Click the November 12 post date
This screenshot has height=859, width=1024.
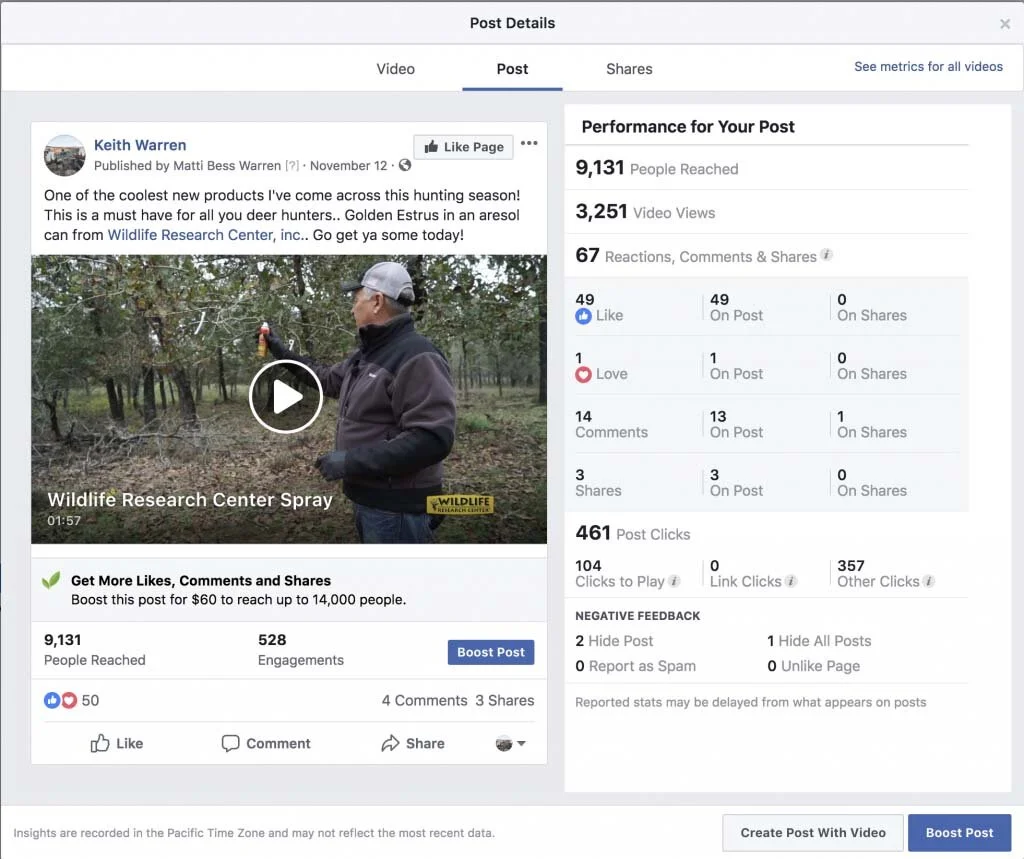pyautogui.click(x=349, y=166)
